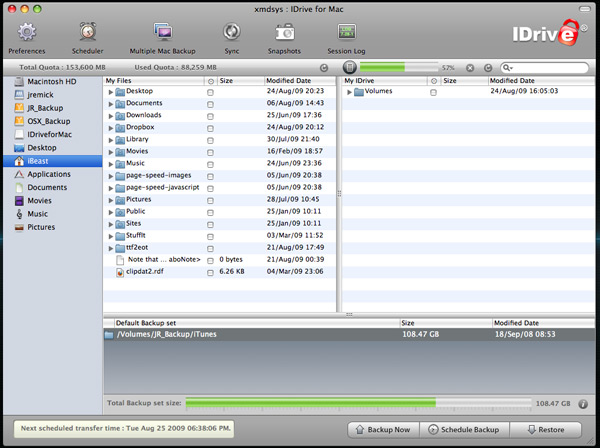600x448 pixels.
Task: Click the search magnifier dropdown icon
Action: tap(508, 68)
